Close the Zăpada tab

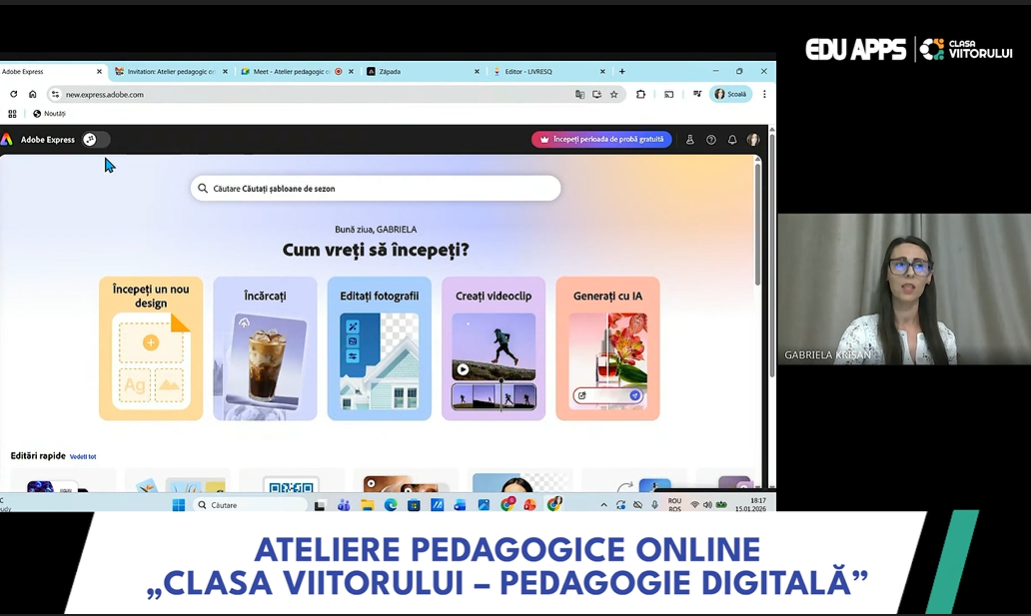click(x=477, y=72)
